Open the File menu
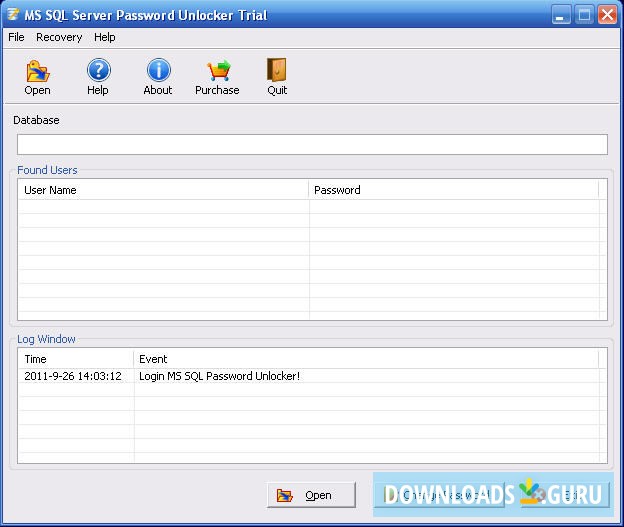Screen dimensions: 624x527 16,37
